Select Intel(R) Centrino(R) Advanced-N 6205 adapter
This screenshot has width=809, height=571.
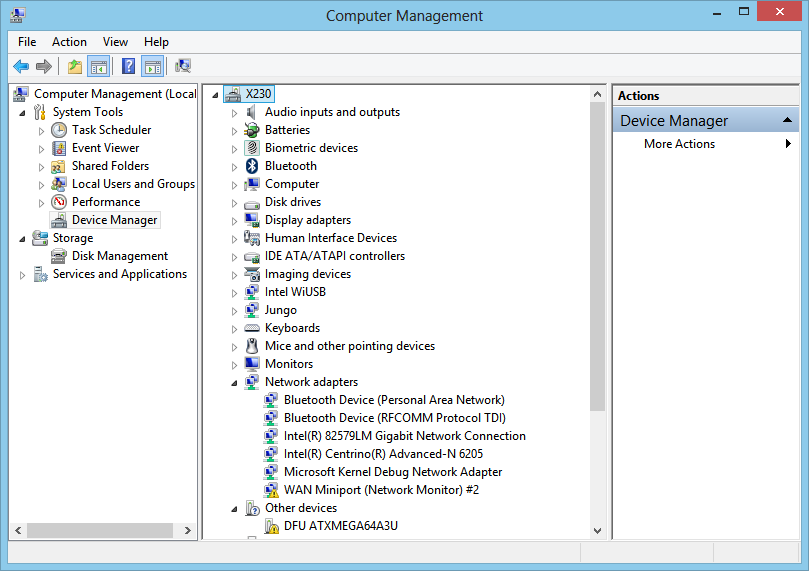(x=383, y=454)
